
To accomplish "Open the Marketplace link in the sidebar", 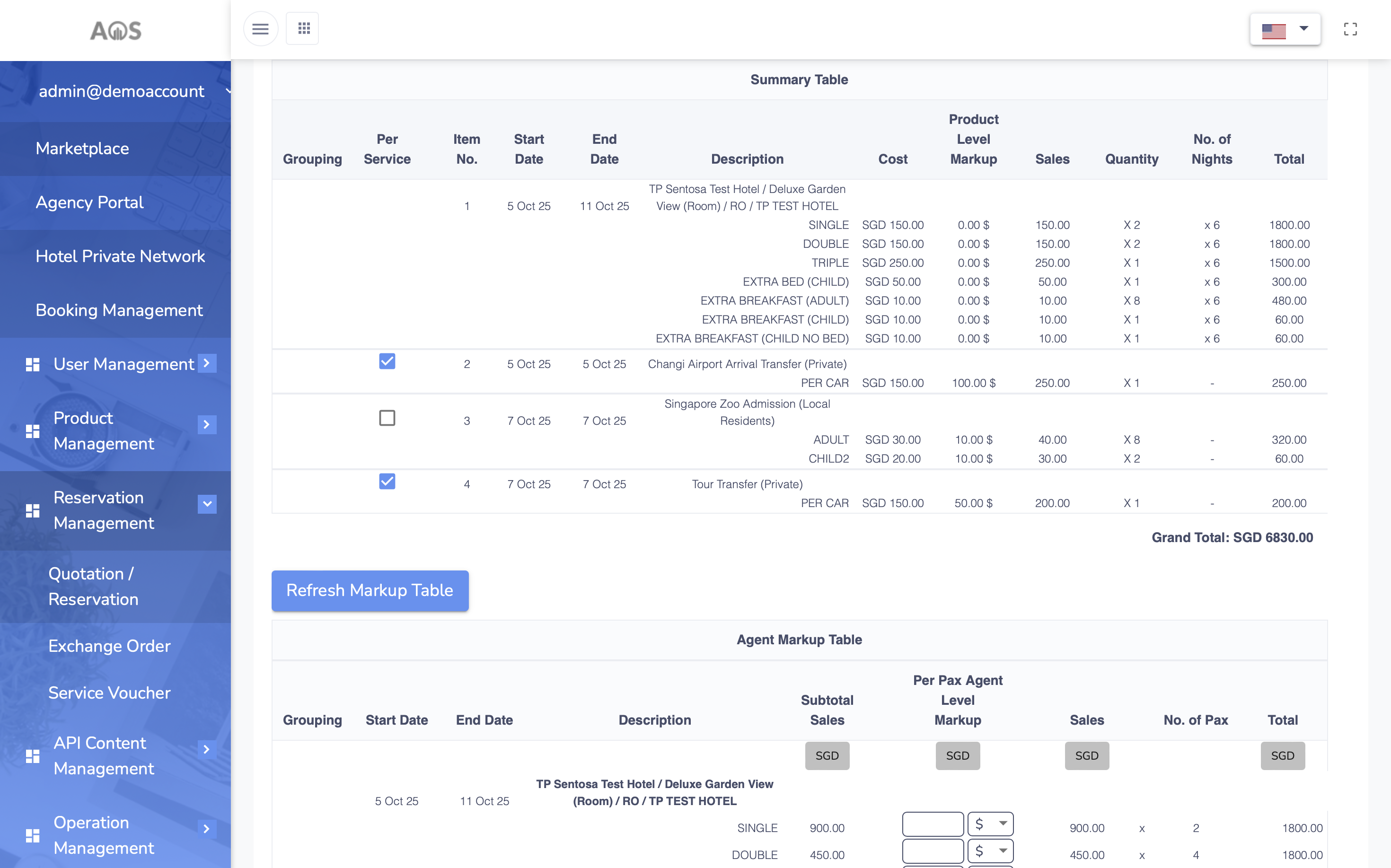I will point(82,149).
